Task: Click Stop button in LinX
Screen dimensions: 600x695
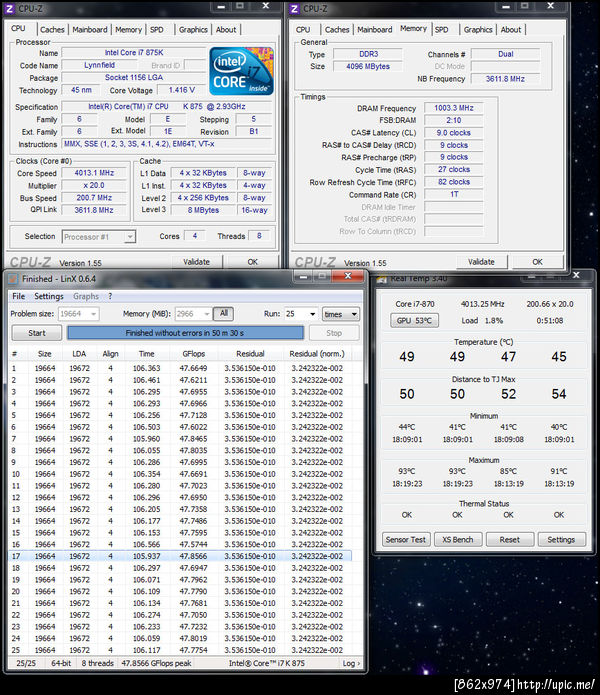Action: (x=334, y=333)
